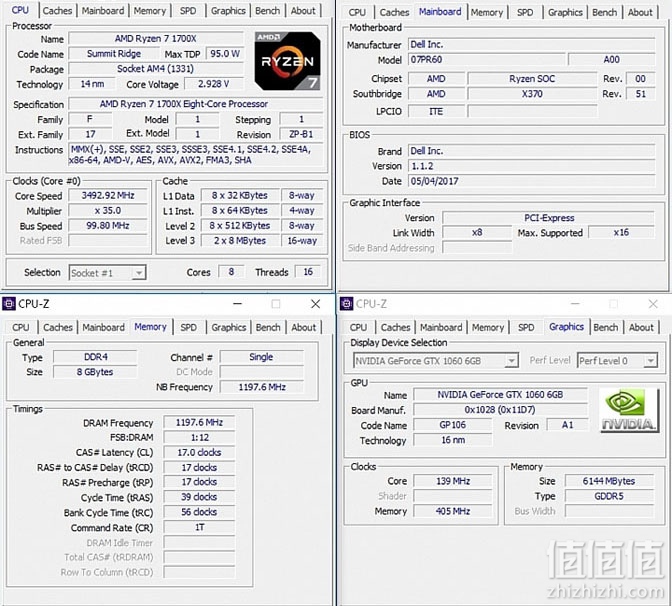Open Bench tab in the CPU window

267,10
